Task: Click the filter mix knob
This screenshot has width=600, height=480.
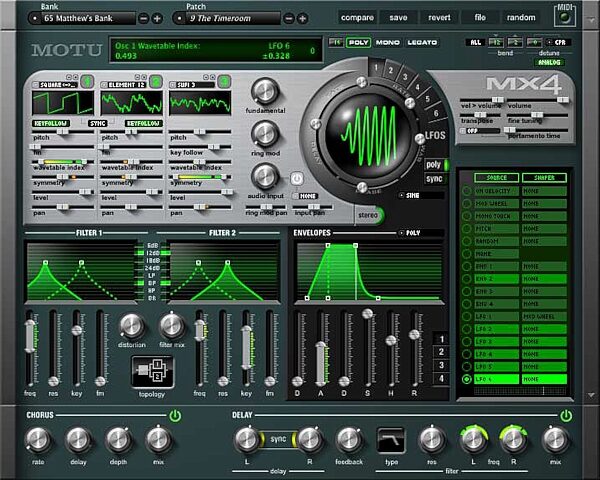Action: tap(172, 326)
